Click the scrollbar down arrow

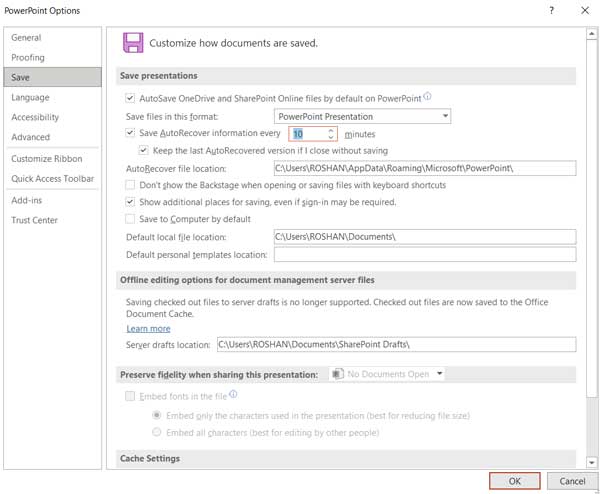click(592, 463)
